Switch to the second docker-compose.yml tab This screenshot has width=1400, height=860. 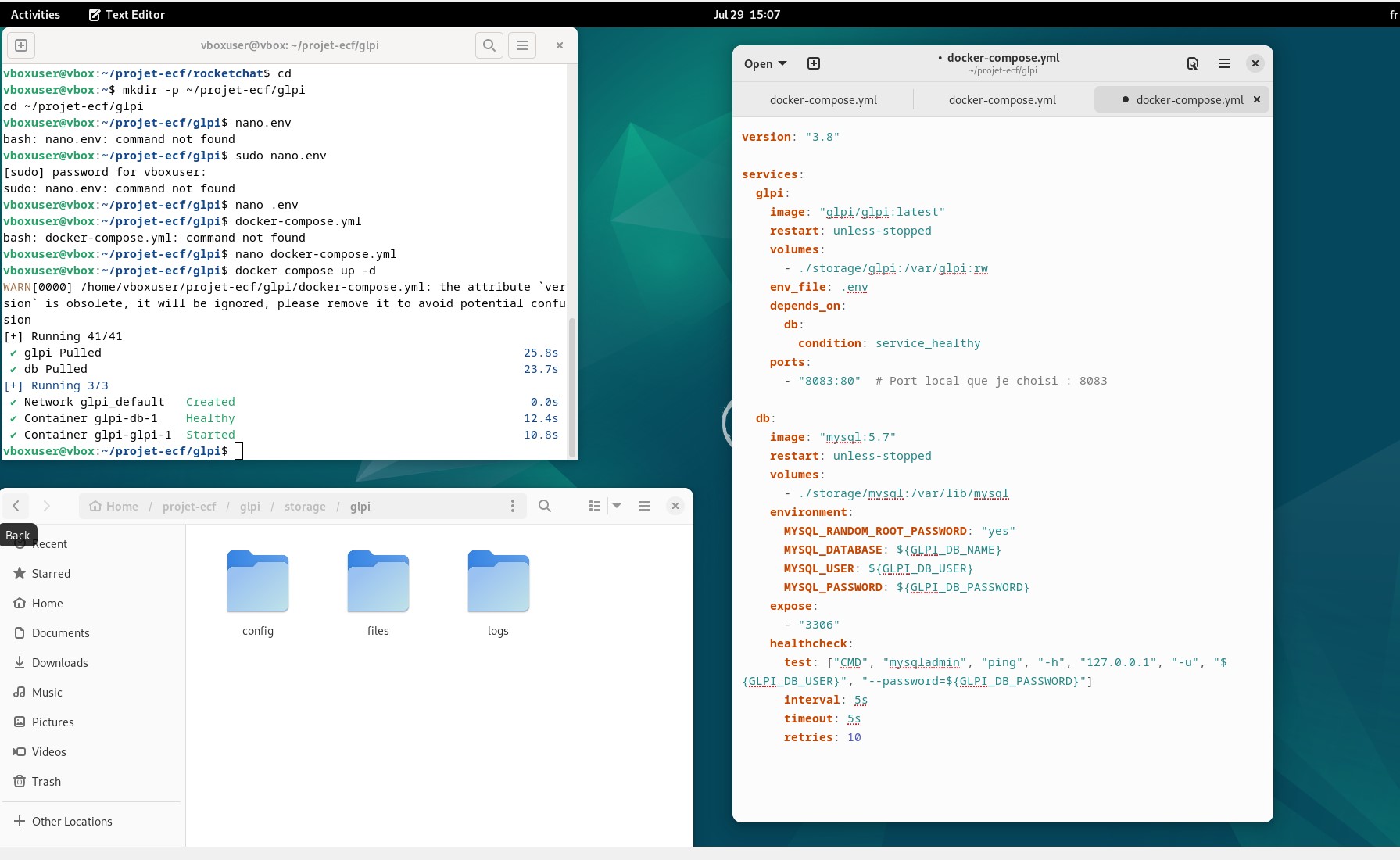pos(1002,99)
